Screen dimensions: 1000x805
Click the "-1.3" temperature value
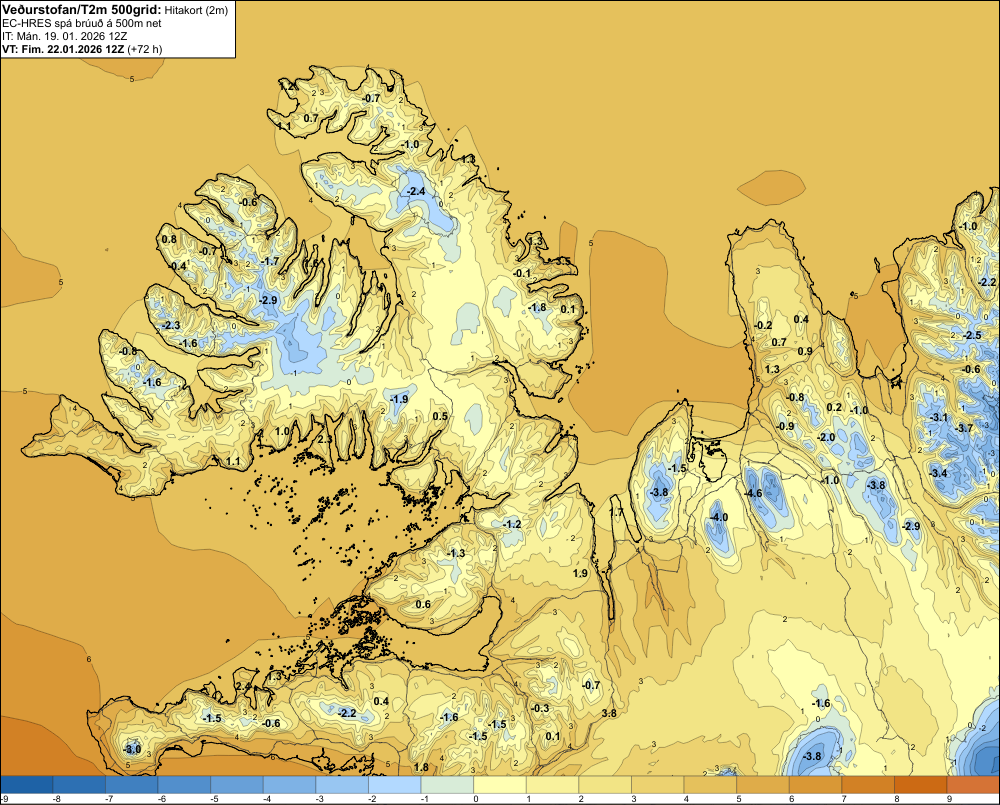[455, 553]
